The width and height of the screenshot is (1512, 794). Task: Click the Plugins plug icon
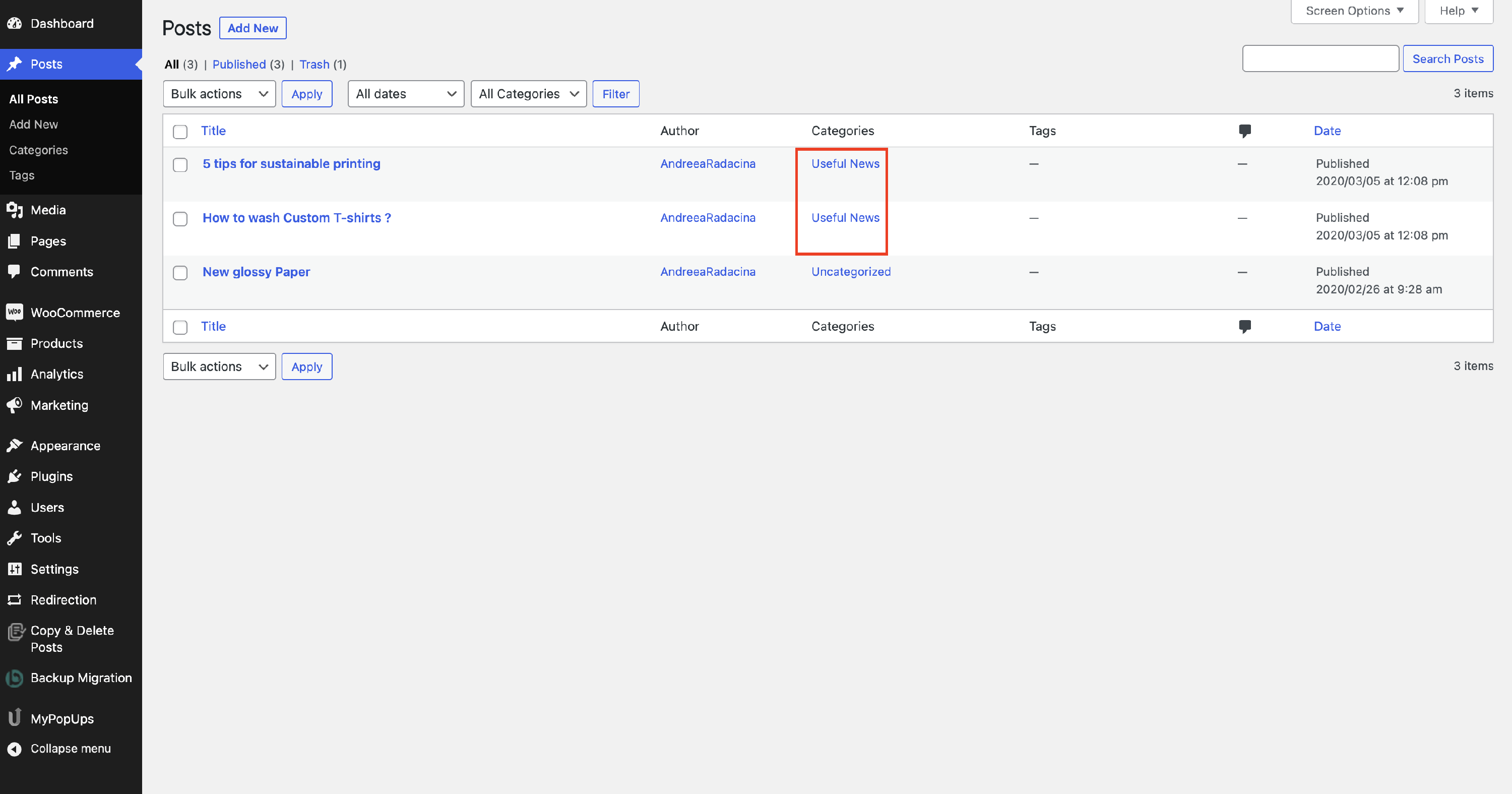point(15,476)
